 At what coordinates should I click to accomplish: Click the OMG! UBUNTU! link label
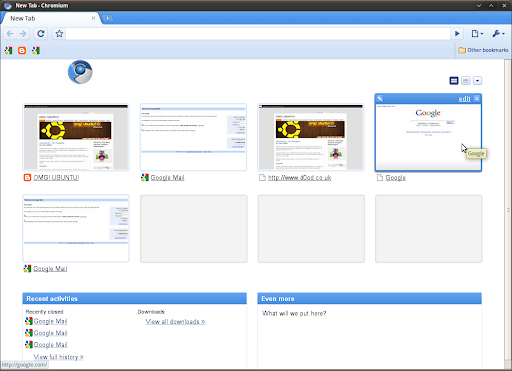[56, 178]
